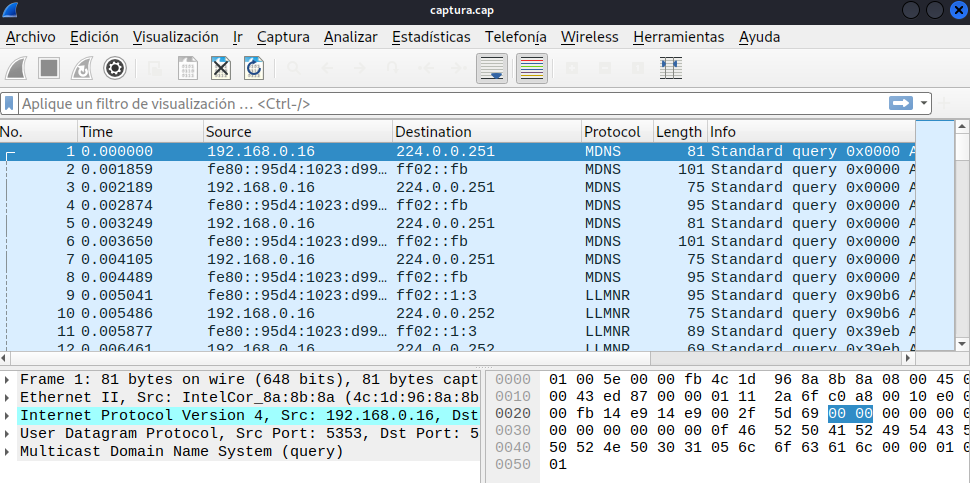Screen dimensions: 970x483
Task: Open the Archivo menu
Action: (31, 37)
